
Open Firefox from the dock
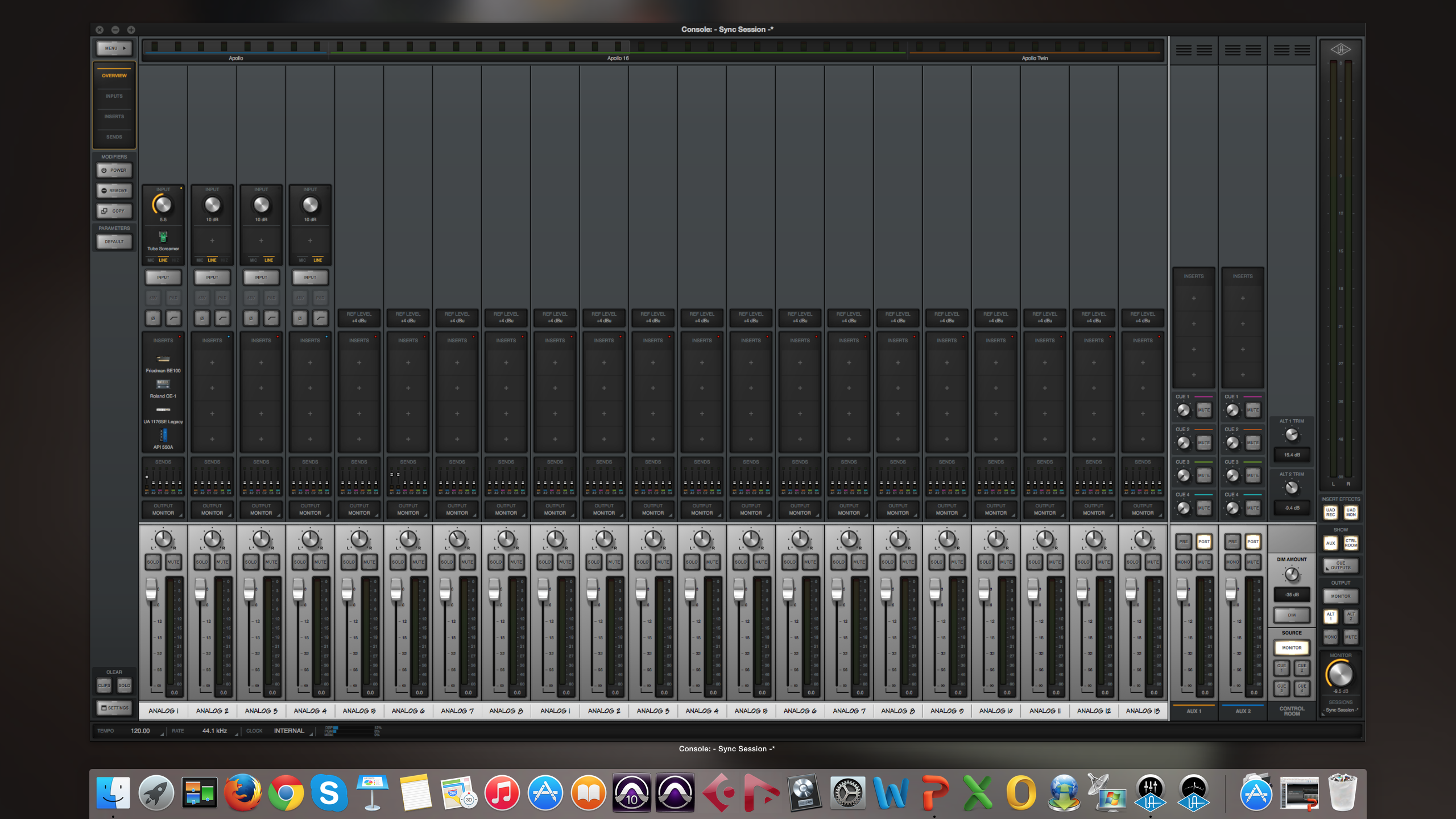click(243, 792)
